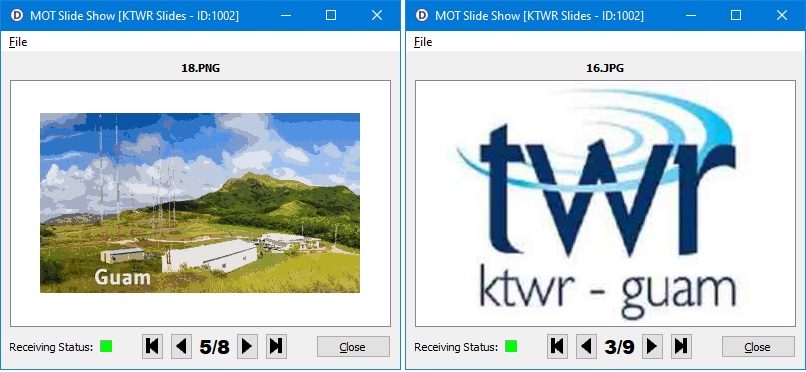This screenshot has height=372, width=806.
Task: Jump to first slide in left window
Action: point(153,347)
